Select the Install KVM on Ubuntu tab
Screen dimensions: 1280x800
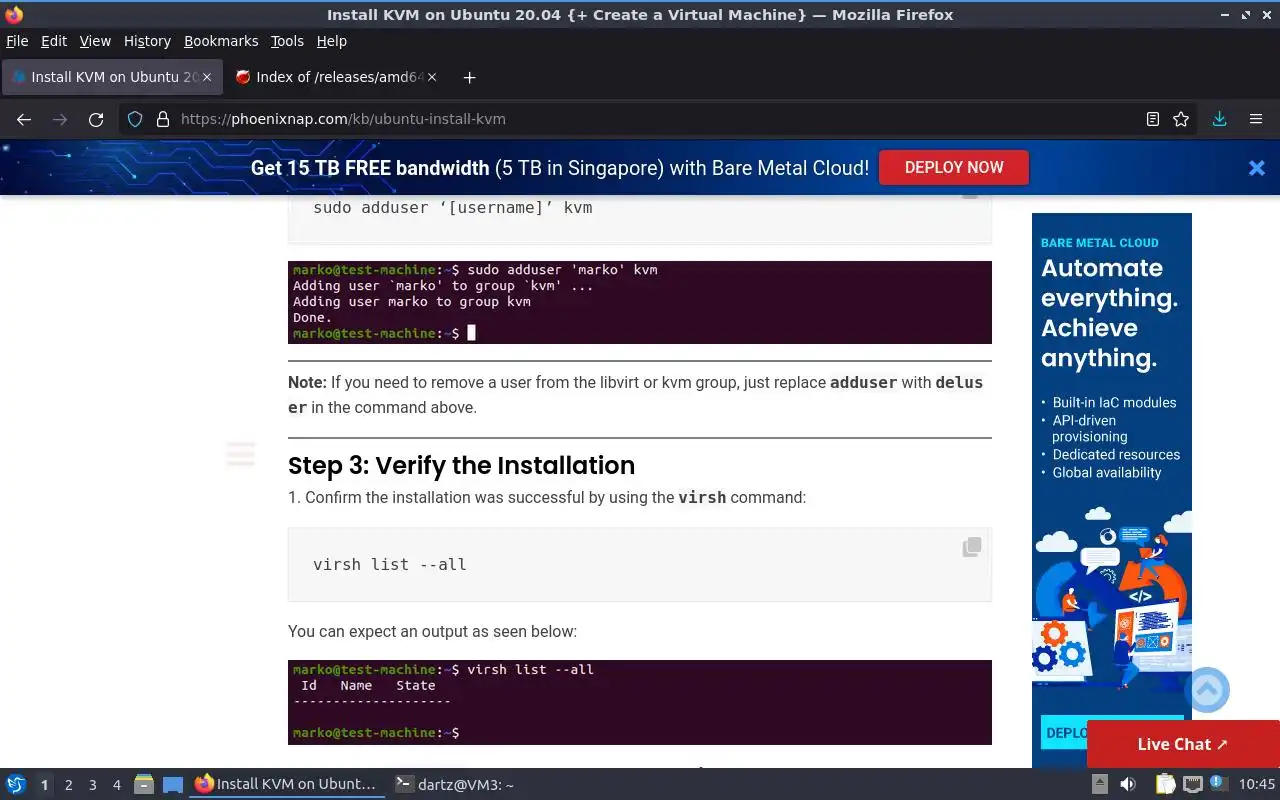click(113, 77)
